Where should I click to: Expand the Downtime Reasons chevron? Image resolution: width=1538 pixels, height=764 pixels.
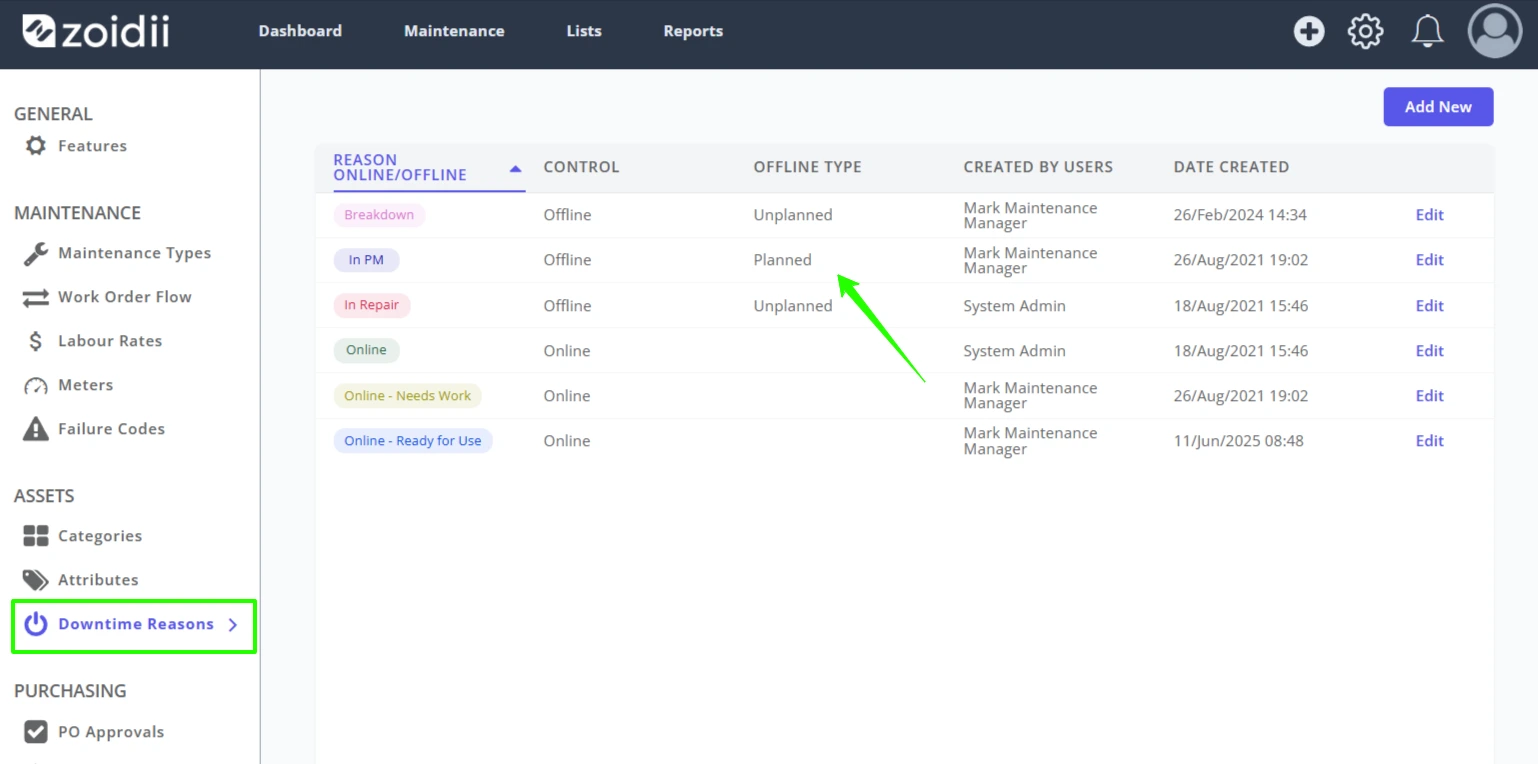click(x=233, y=625)
